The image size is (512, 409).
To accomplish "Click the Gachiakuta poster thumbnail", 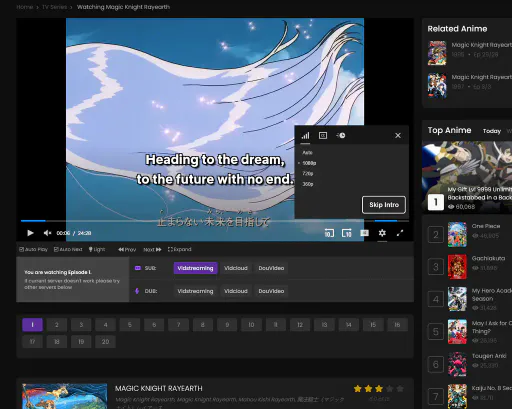I will pos(457,267).
